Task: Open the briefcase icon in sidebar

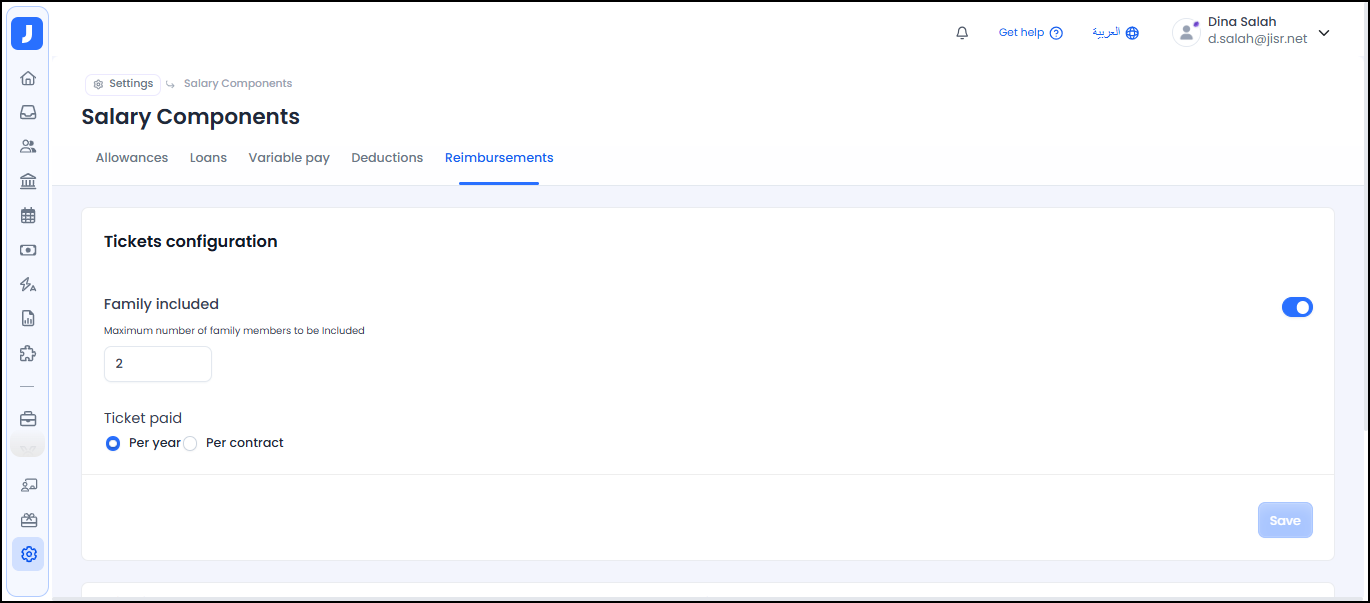Action: 28,419
